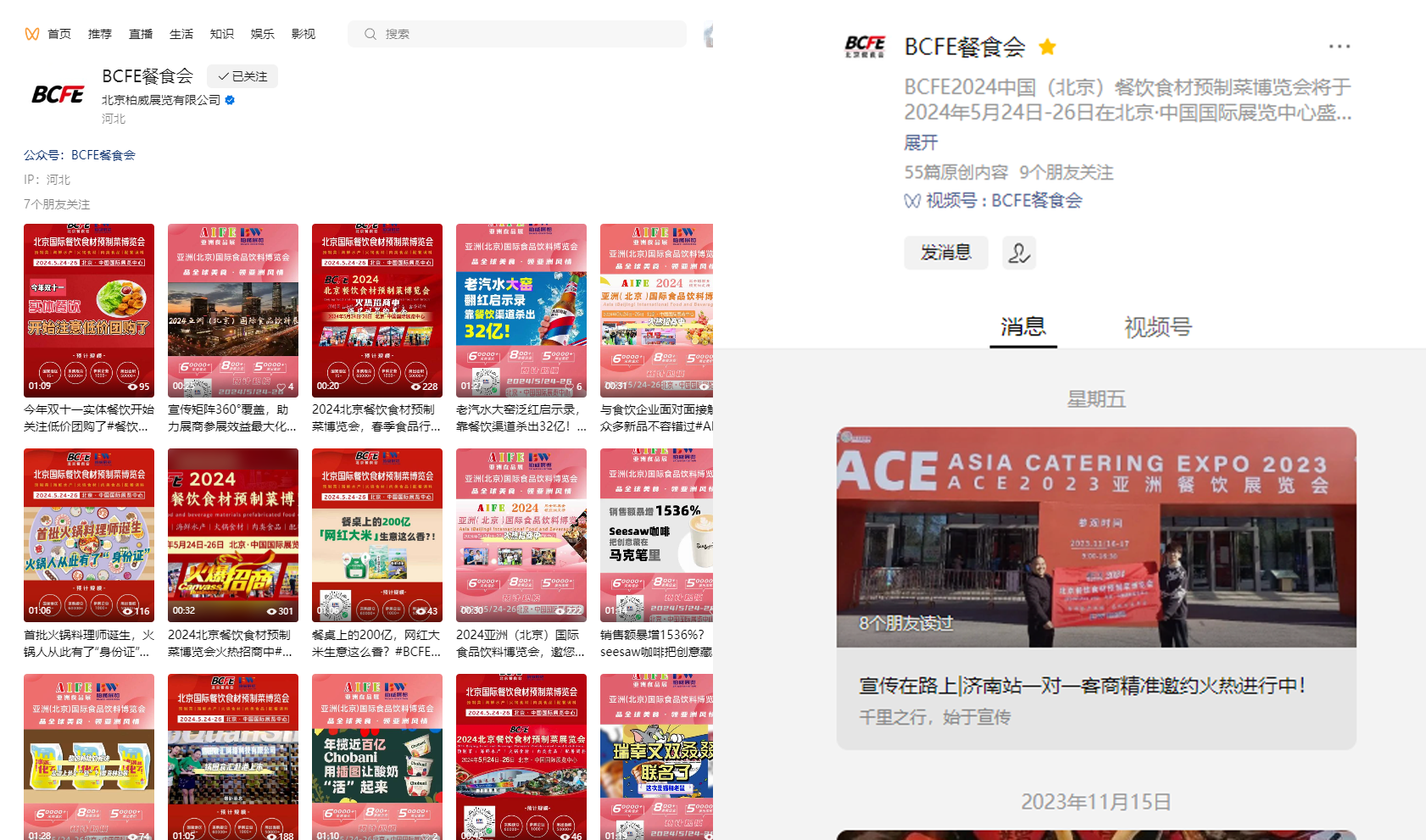The height and width of the screenshot is (840, 1426).
Task: Open the 直播 menu item
Action: [x=140, y=33]
